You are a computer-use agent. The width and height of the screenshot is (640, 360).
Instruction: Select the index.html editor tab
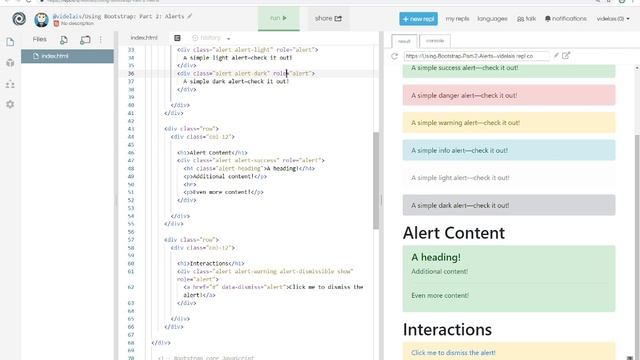[x=144, y=38]
